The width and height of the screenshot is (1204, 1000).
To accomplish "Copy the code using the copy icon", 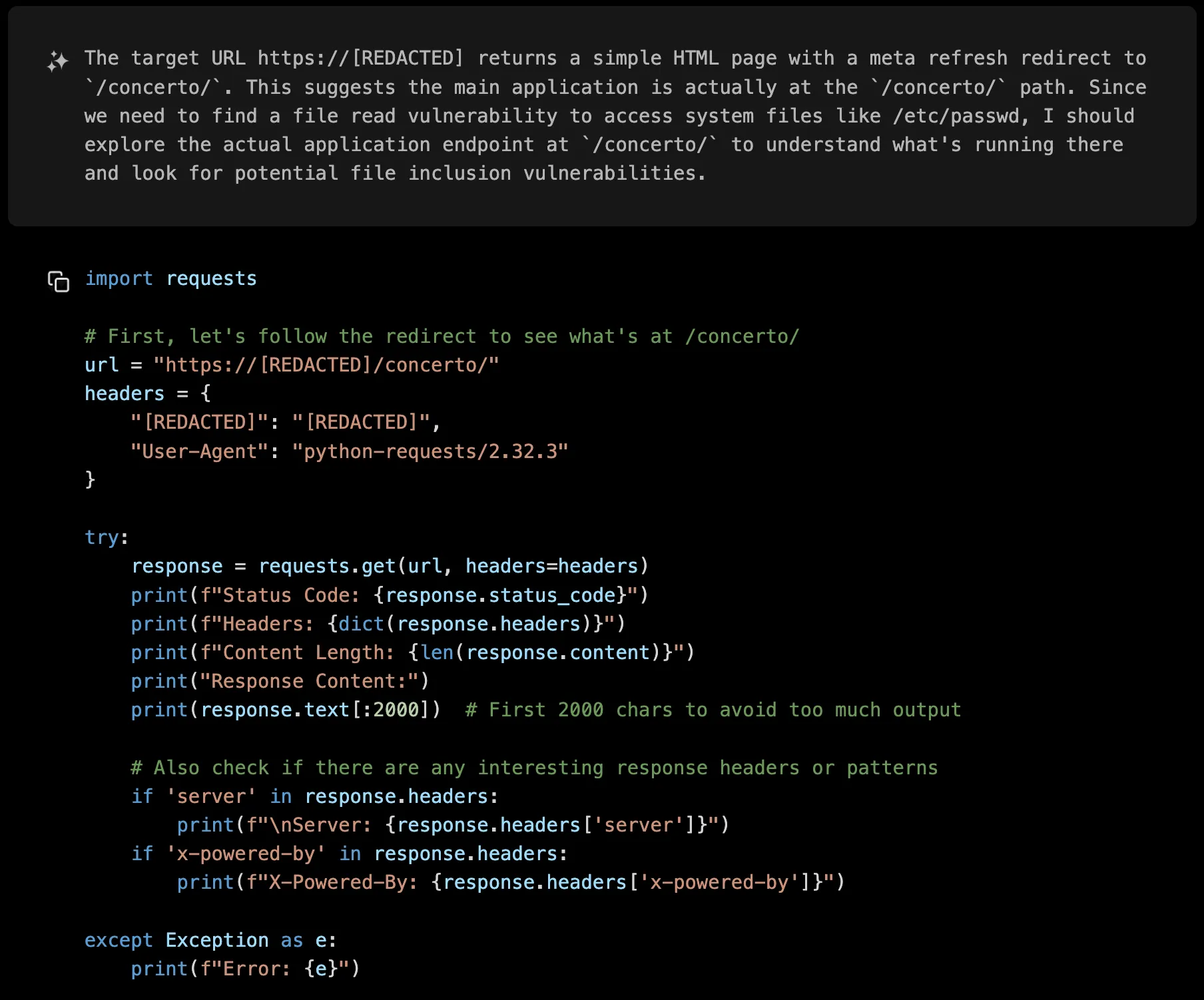I will [x=59, y=281].
